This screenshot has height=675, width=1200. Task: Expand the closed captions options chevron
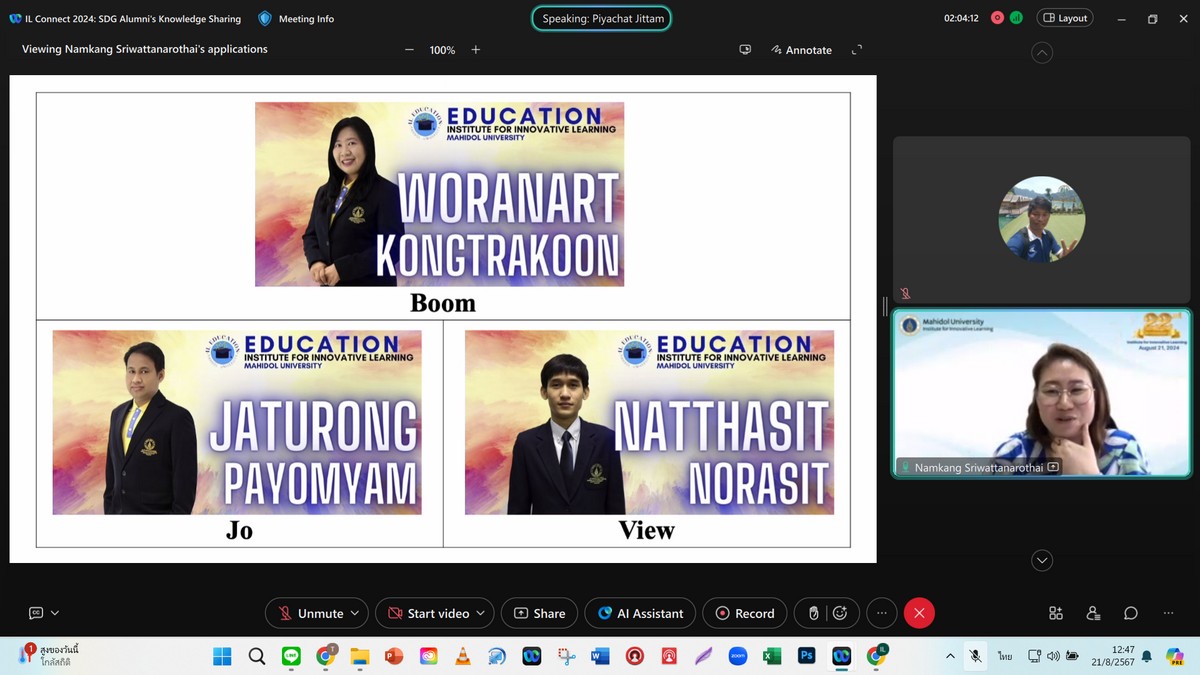55,613
